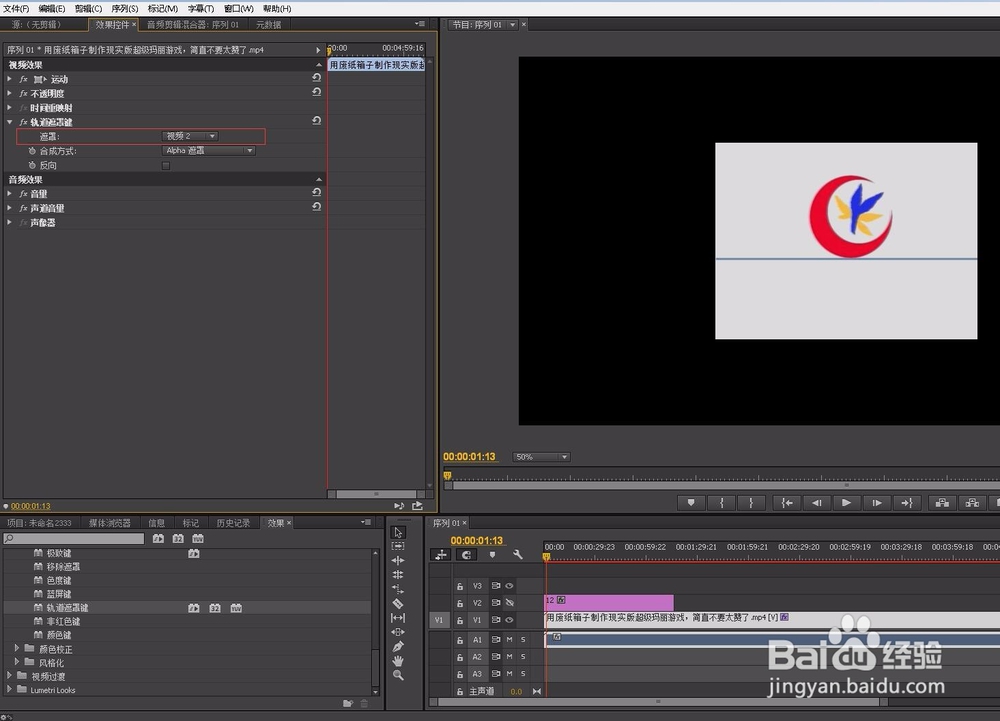Toggle lock on track V2

(x=459, y=603)
